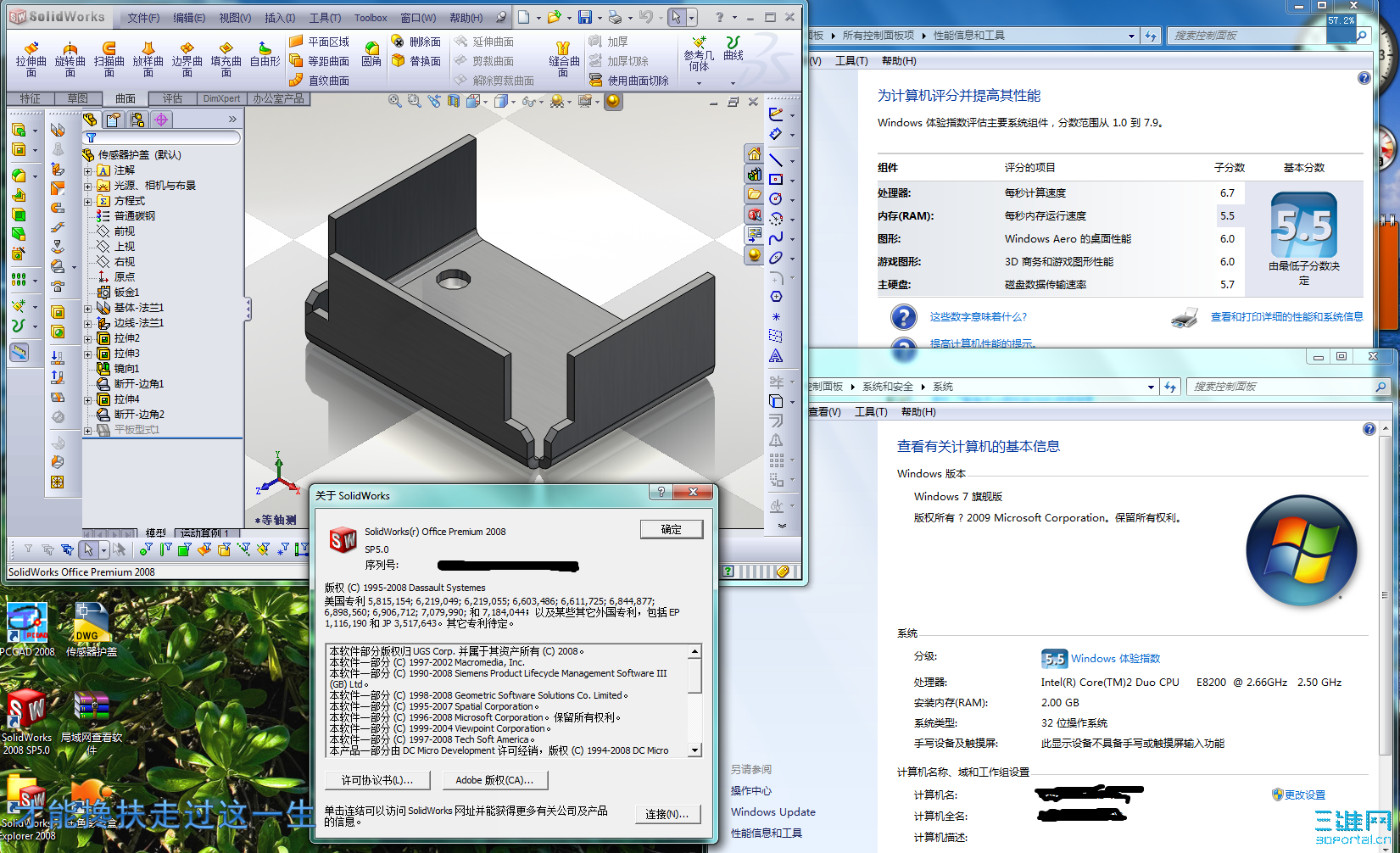Screen dimensions: 1400x853
Task: Open the 编辑(E) menu in SolidWorks
Action: pos(189,17)
